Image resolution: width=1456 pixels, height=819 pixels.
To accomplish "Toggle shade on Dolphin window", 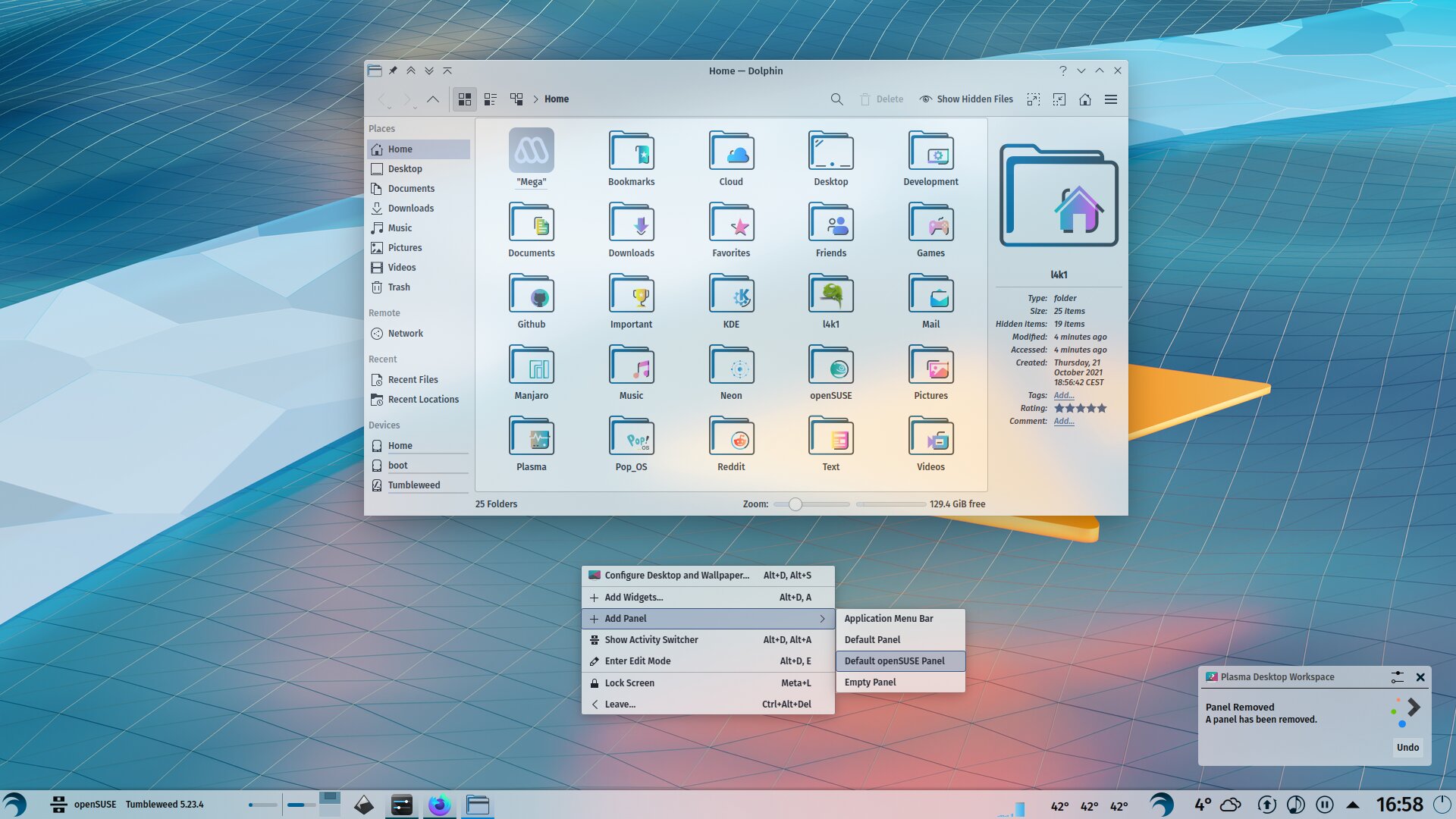I will tap(447, 71).
